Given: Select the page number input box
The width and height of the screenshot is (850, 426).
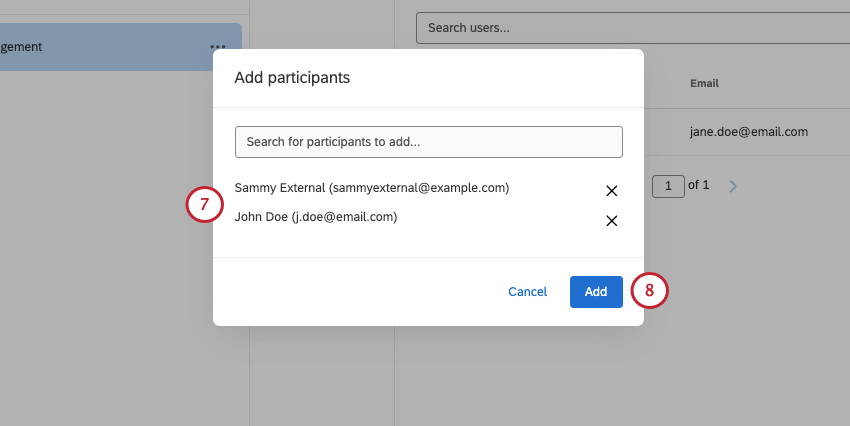Looking at the screenshot, I should pyautogui.click(x=667, y=185).
